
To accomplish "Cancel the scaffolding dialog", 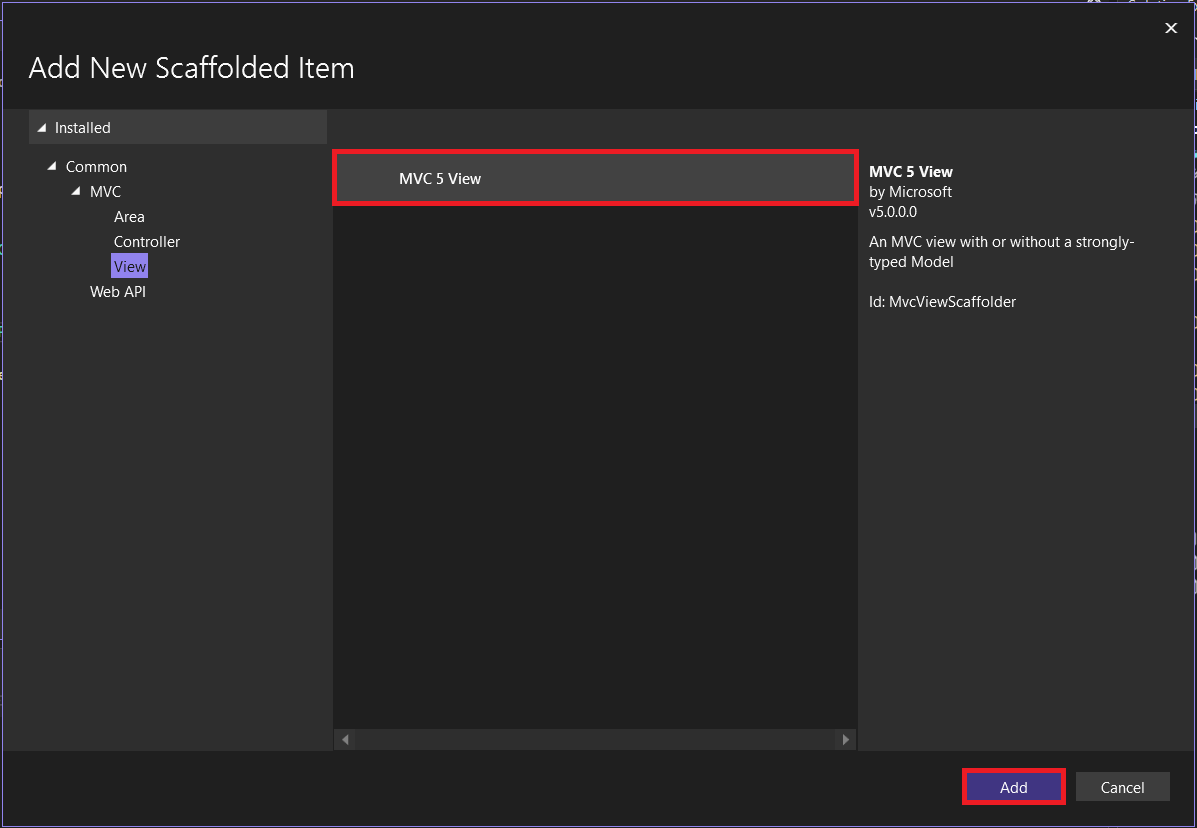I will (x=1122, y=787).
